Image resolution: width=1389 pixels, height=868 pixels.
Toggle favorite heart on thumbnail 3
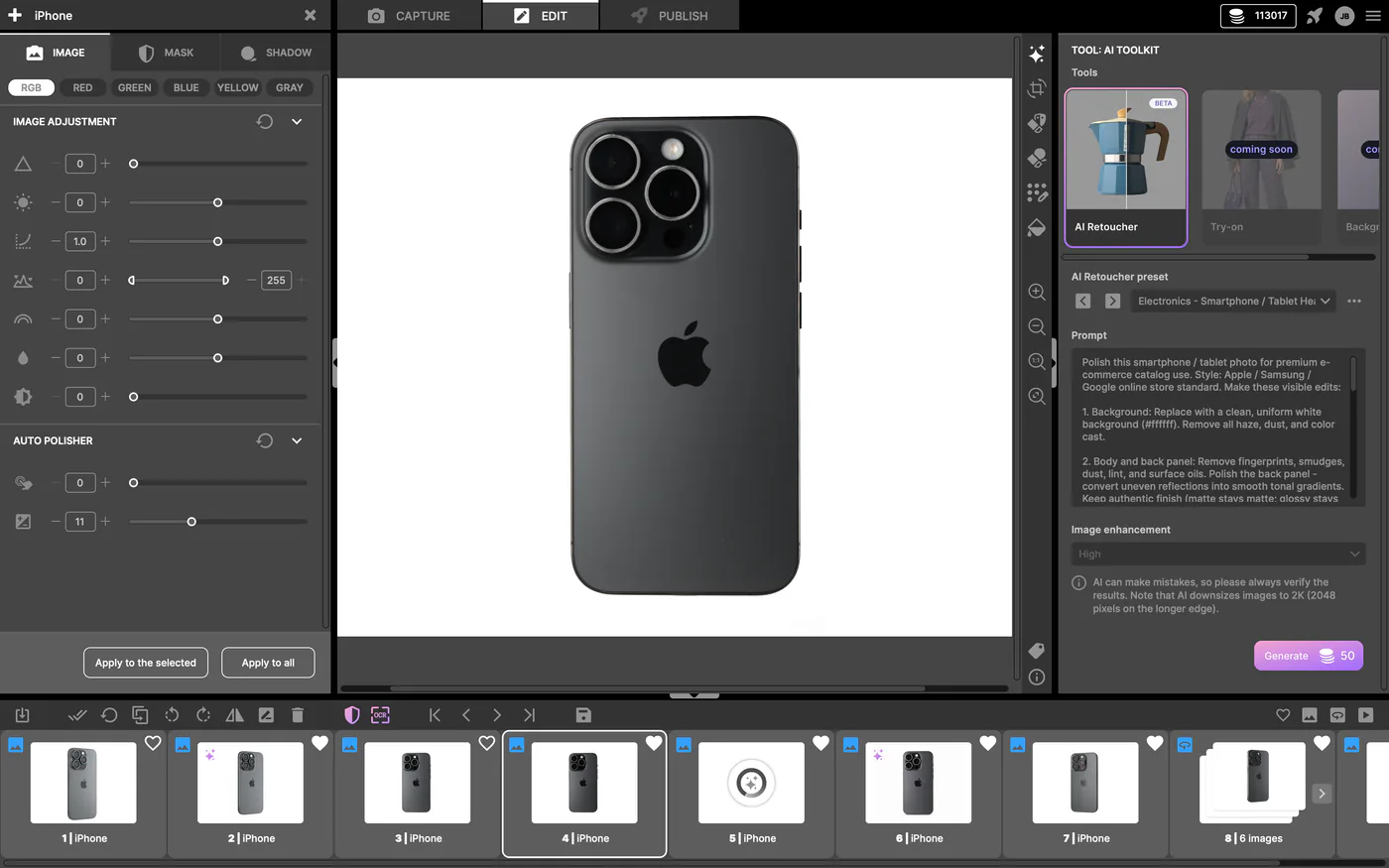486,743
